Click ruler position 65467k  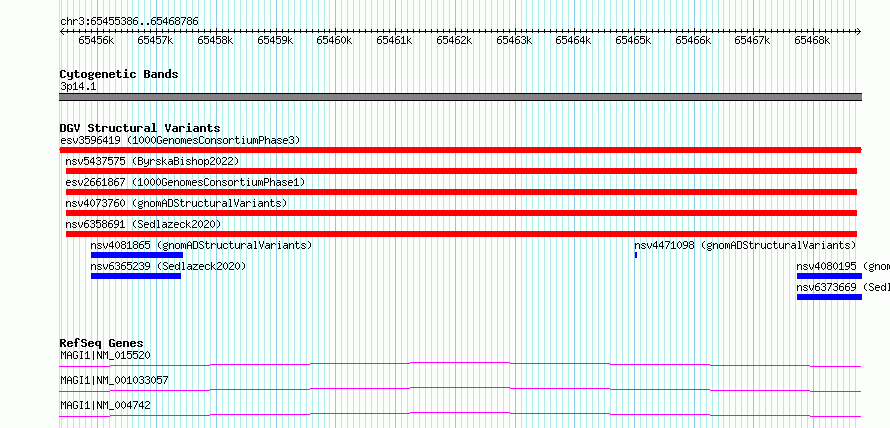pyautogui.click(x=753, y=40)
